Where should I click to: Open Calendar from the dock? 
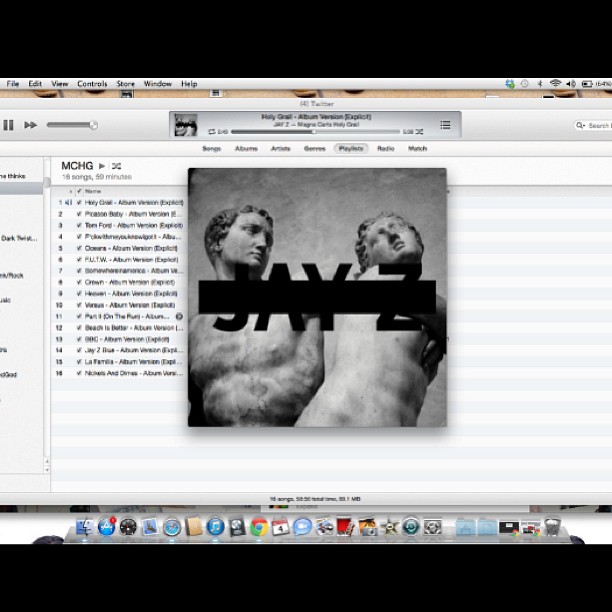coord(280,527)
